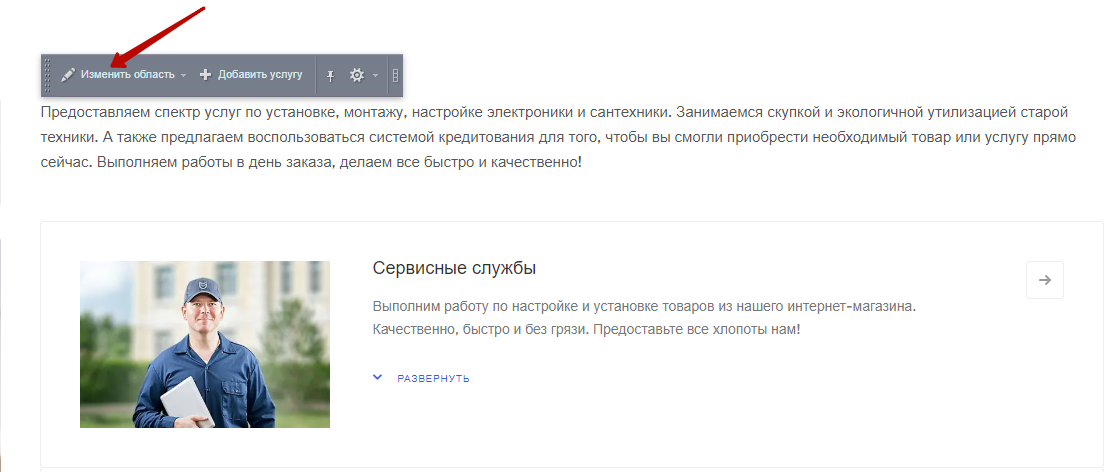Click the plus icon for adding a service
Screen dimensions: 1107x472
click(205, 75)
